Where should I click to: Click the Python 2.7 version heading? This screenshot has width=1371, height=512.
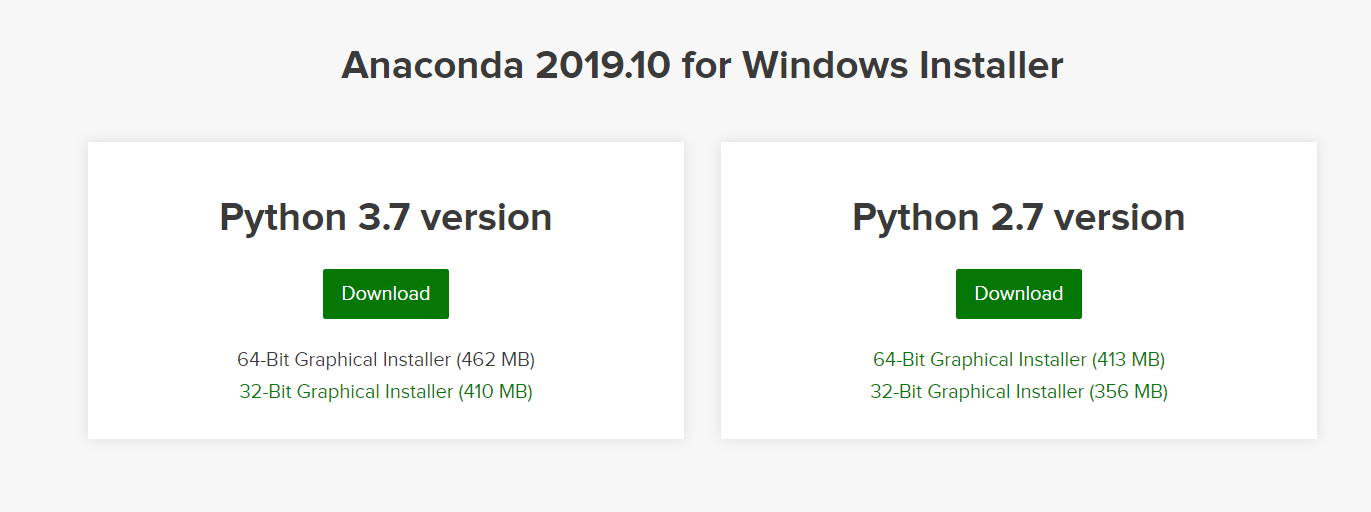click(1018, 217)
